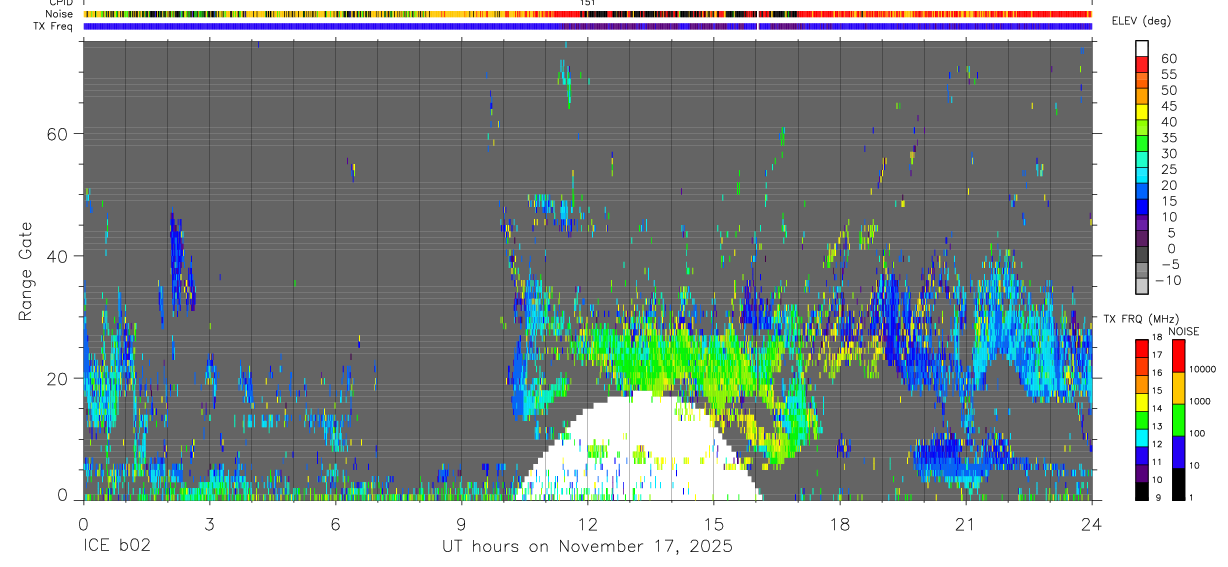
Task: Click the 'TX Freq' row label at top left
Action: click(55, 26)
